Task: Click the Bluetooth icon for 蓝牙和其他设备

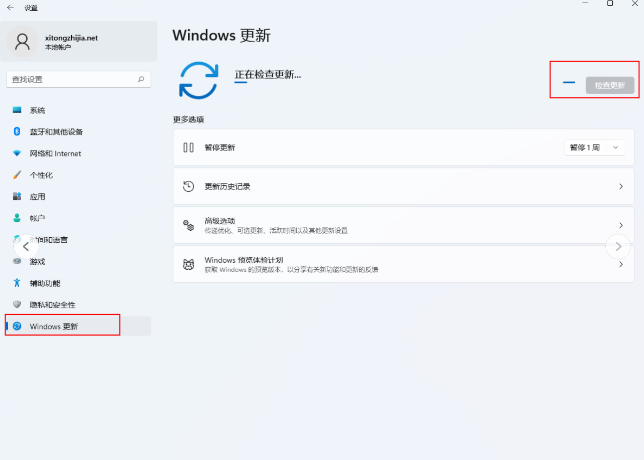Action: tap(17, 132)
